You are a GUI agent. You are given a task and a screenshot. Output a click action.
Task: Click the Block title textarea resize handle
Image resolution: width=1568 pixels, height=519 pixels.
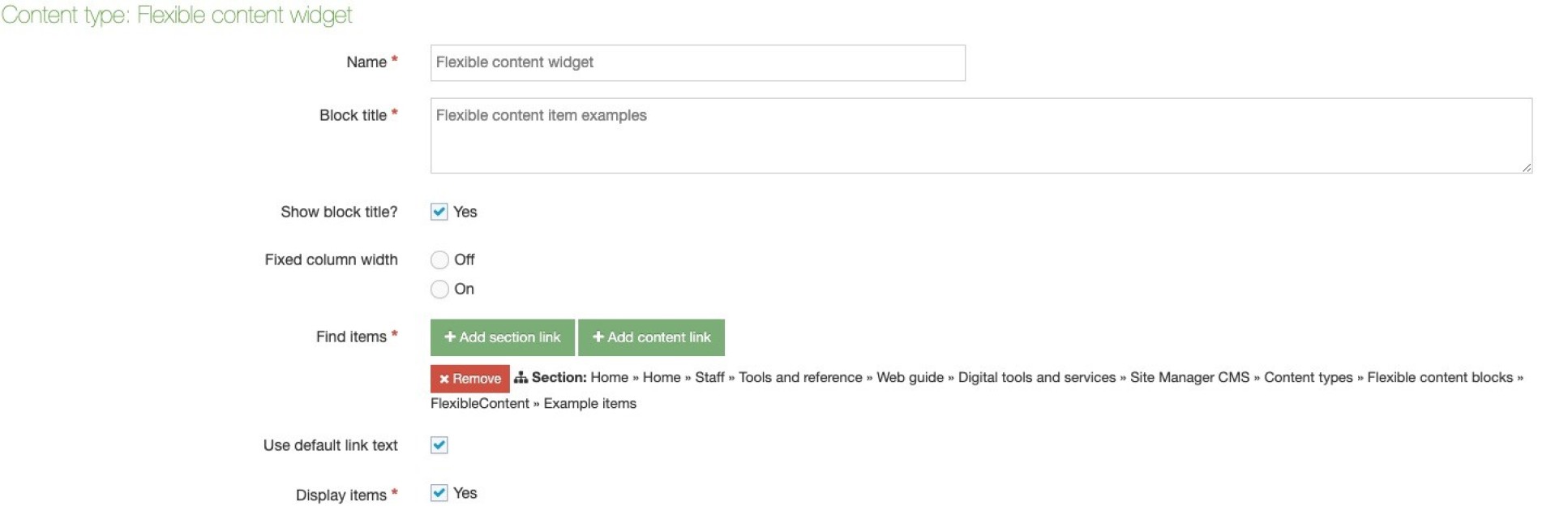[x=1527, y=168]
